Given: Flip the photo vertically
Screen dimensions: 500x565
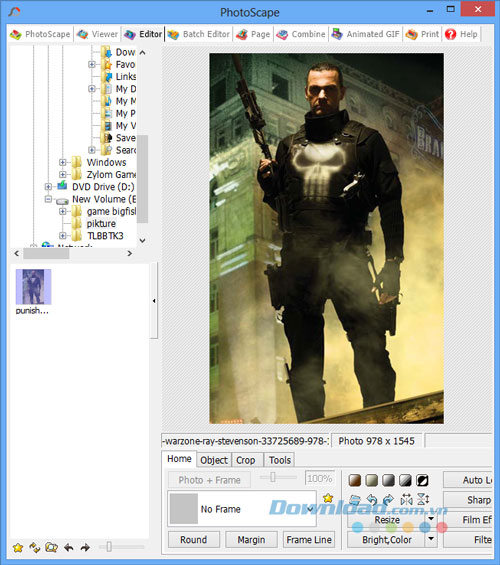Looking at the screenshot, I should pyautogui.click(x=423, y=499).
